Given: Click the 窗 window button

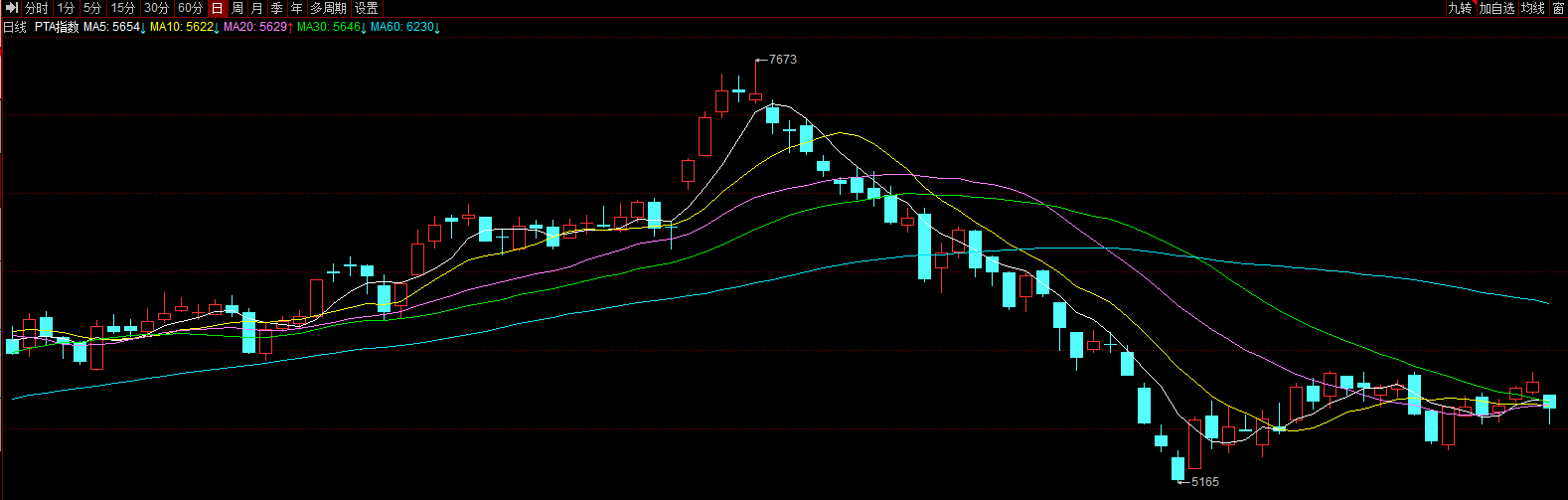Looking at the screenshot, I should [x=1559, y=8].
